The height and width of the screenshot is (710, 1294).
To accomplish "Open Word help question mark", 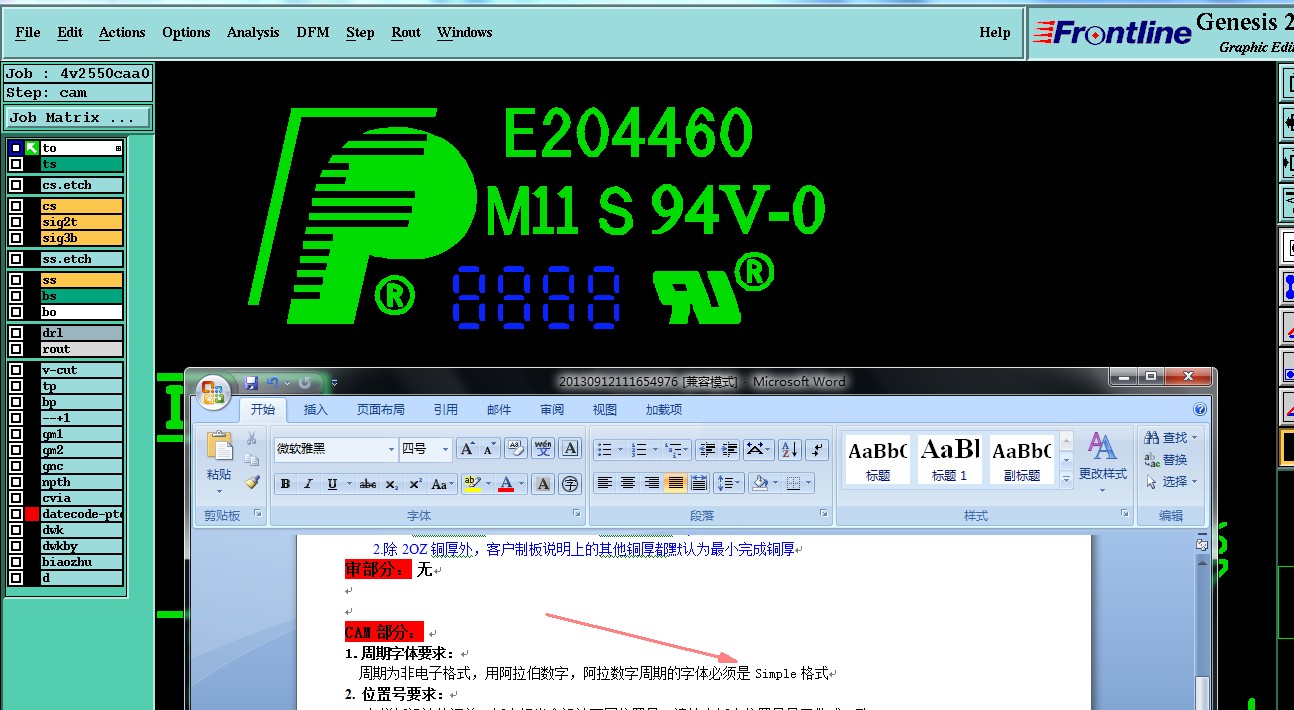I will [x=1200, y=409].
